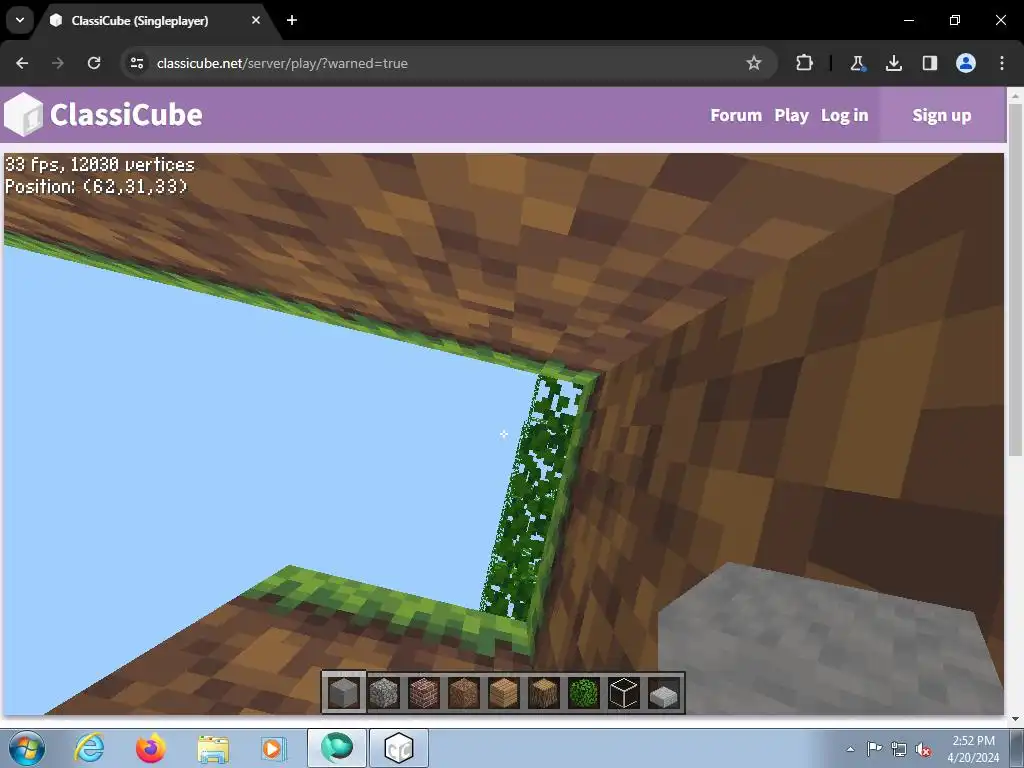Open Chrome Labs flask icon
The width and height of the screenshot is (1024, 768).
point(857,63)
